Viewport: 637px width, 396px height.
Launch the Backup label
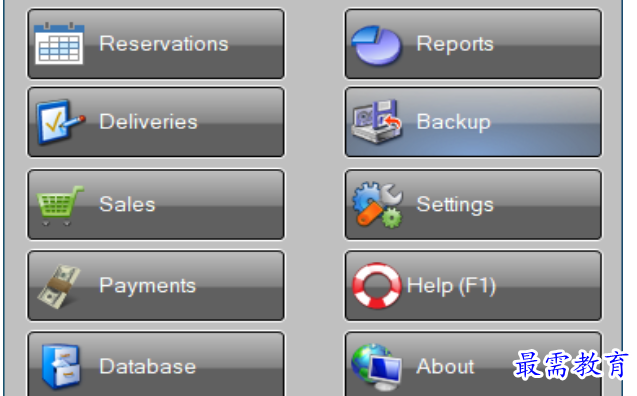[x=453, y=122]
